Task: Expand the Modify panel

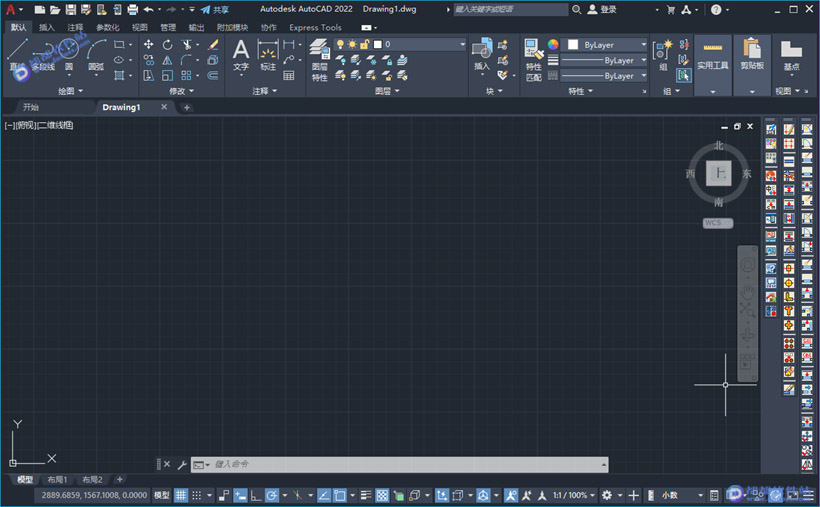Action: click(181, 91)
